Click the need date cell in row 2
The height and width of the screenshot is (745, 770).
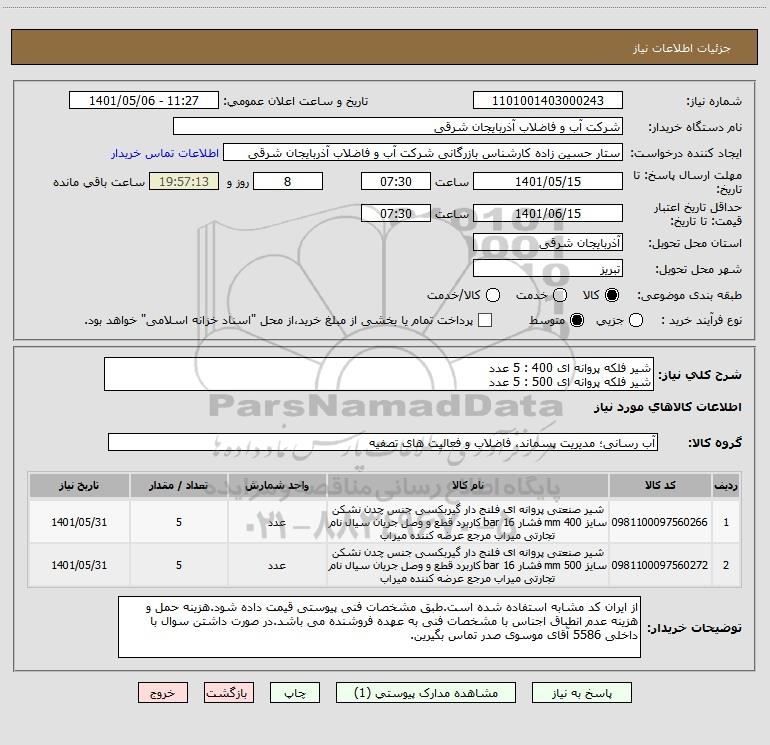[x=79, y=565]
